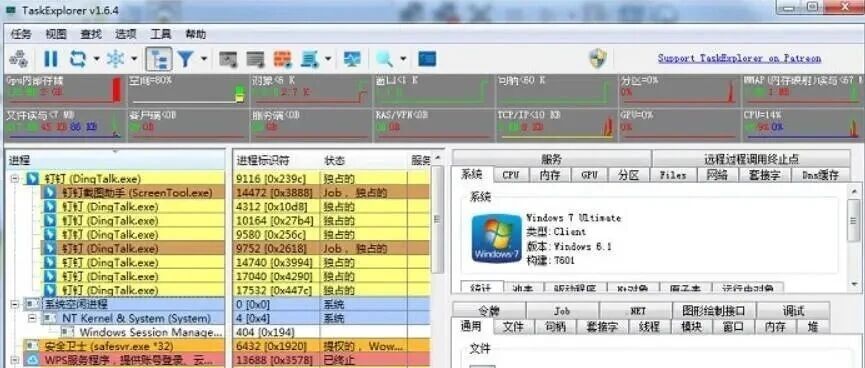Collapse the 系统空闲进程 tree node
Viewport: 865px width, 368px height.
[15, 304]
